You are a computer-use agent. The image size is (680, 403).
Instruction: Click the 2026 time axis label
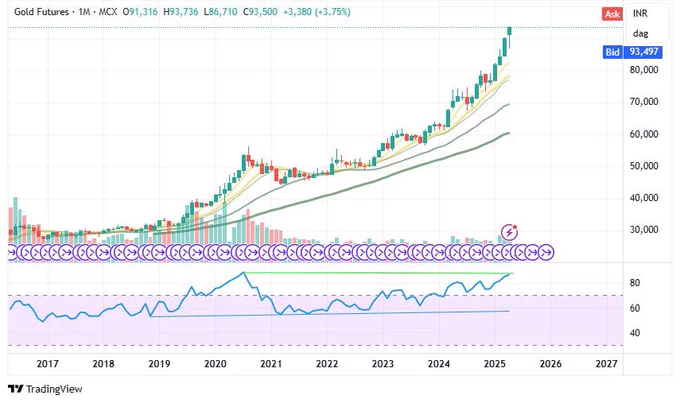[550, 364]
